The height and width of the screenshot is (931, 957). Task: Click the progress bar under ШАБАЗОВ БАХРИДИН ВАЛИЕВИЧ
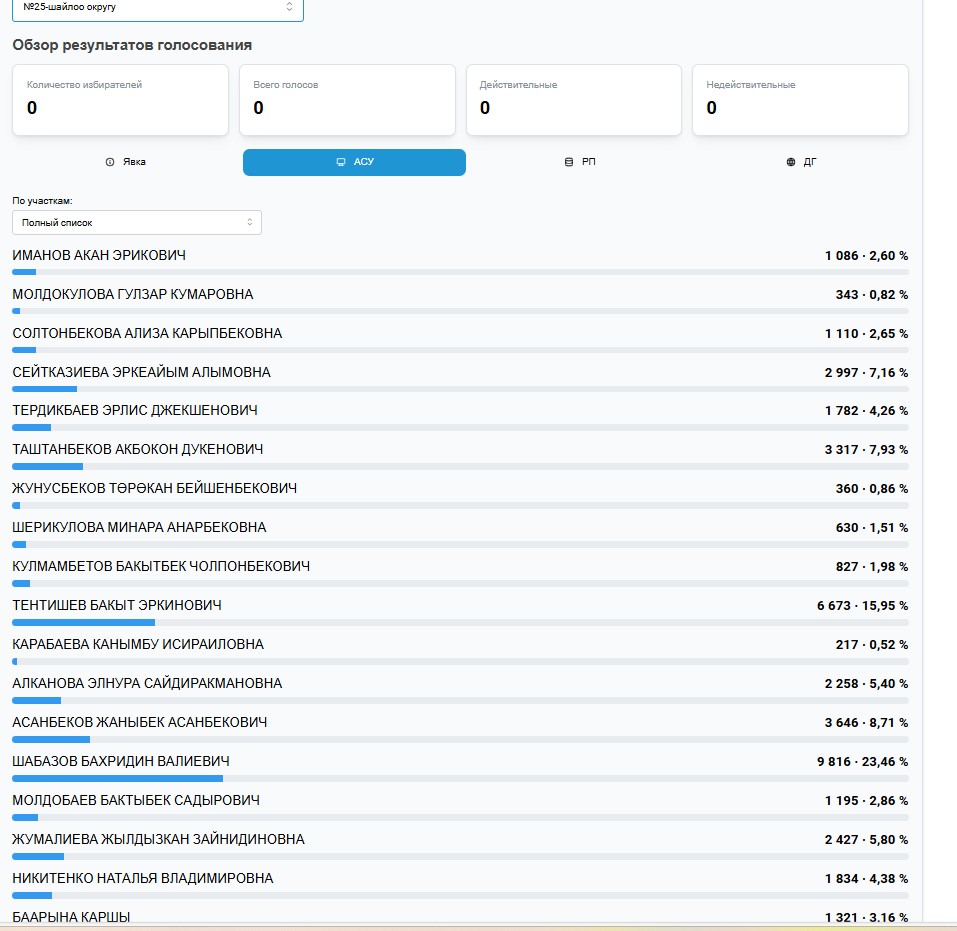[x=460, y=778]
